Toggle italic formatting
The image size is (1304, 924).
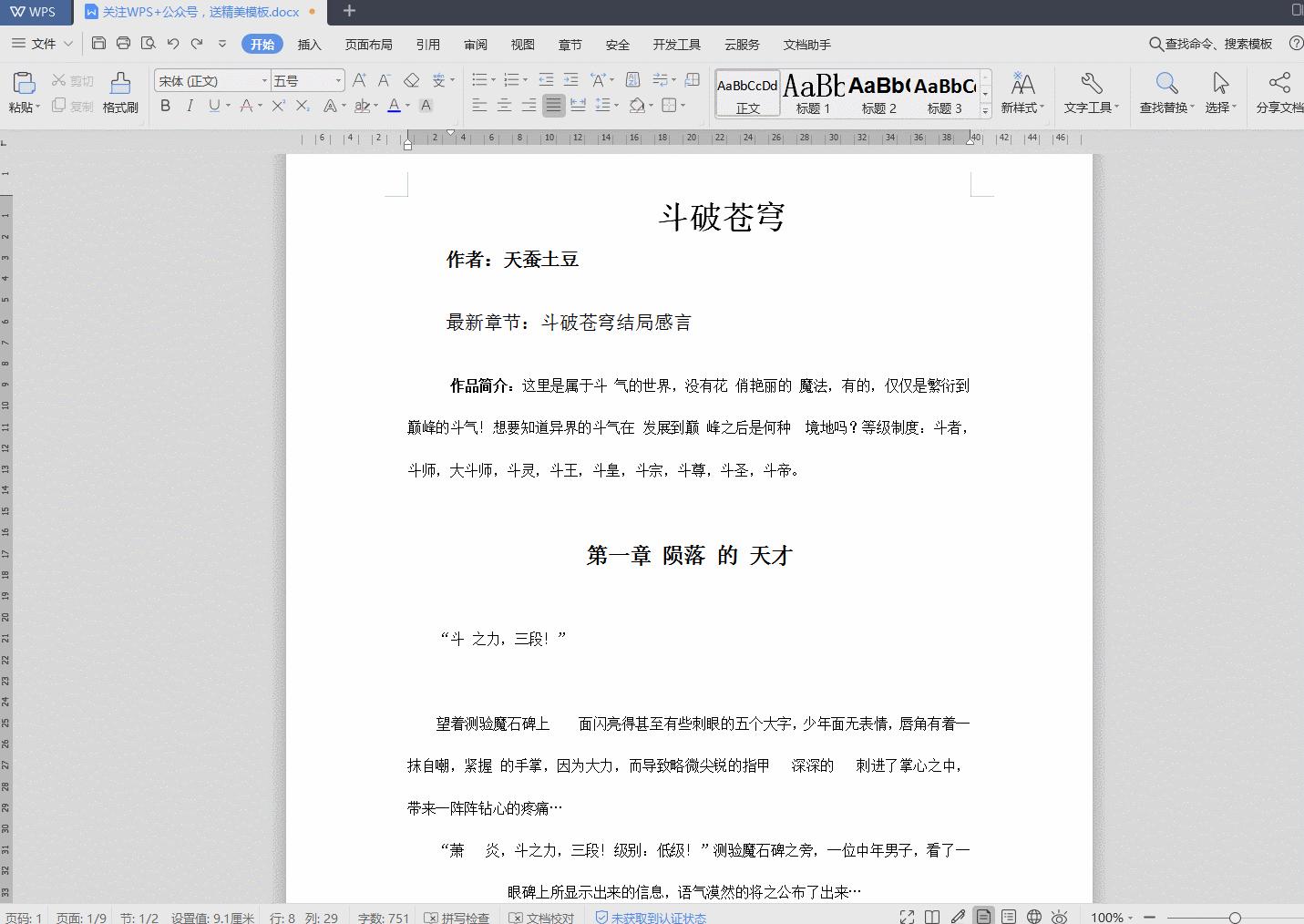point(190,106)
